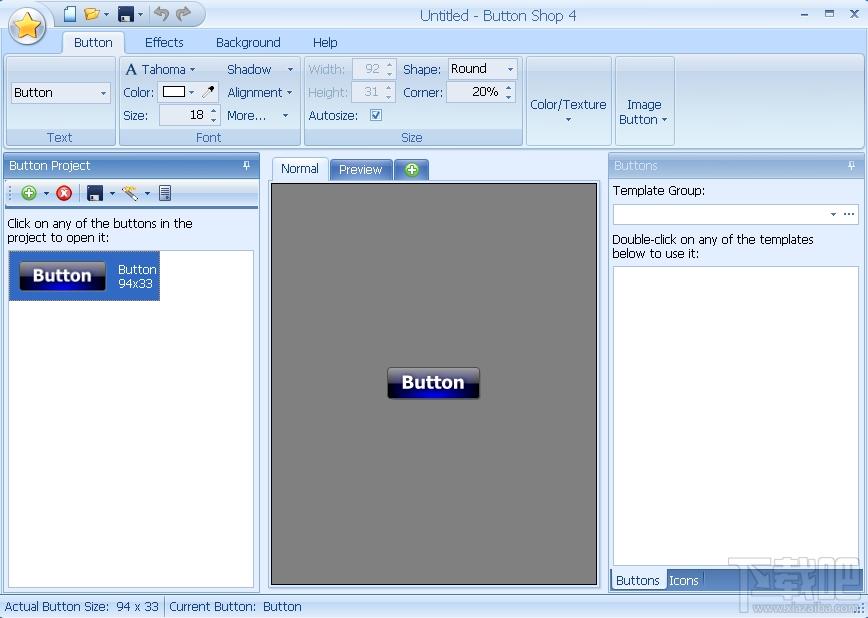Click the undo arrow icon

point(161,14)
